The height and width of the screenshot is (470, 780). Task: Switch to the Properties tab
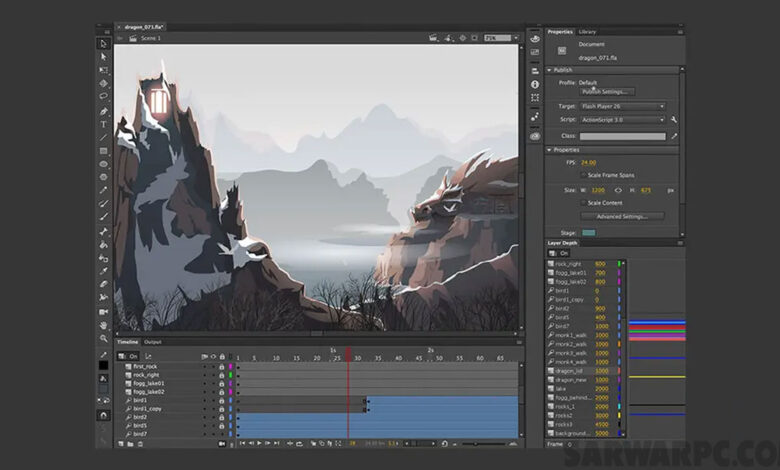coord(560,32)
